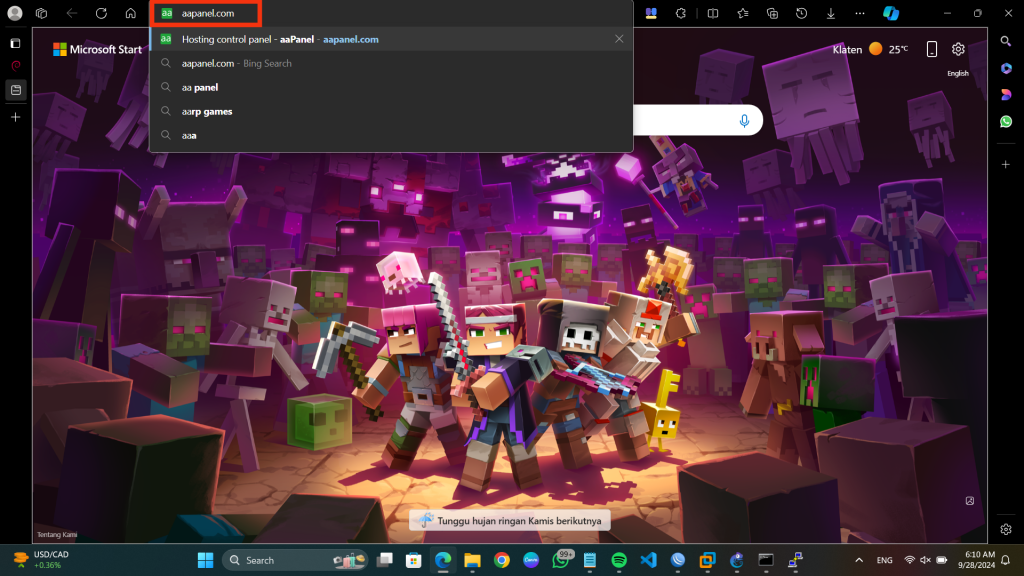Open the Favorites list

[x=742, y=13]
